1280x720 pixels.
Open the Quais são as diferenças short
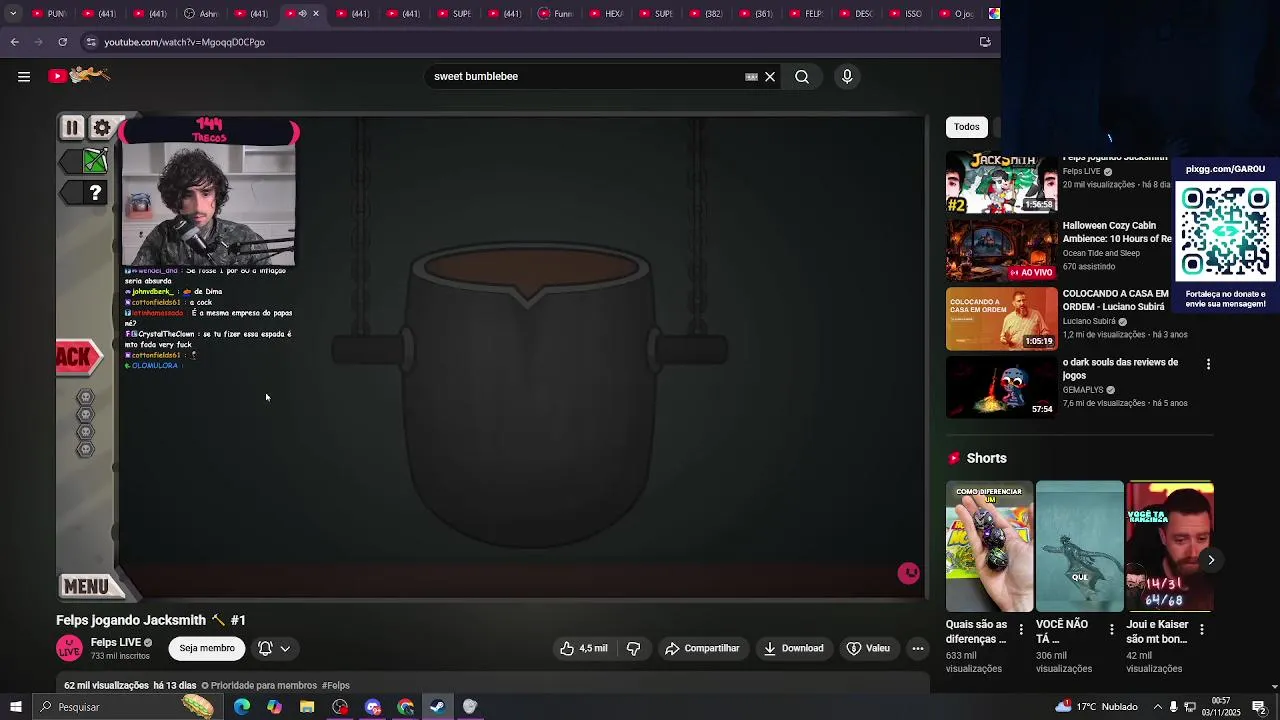click(989, 546)
